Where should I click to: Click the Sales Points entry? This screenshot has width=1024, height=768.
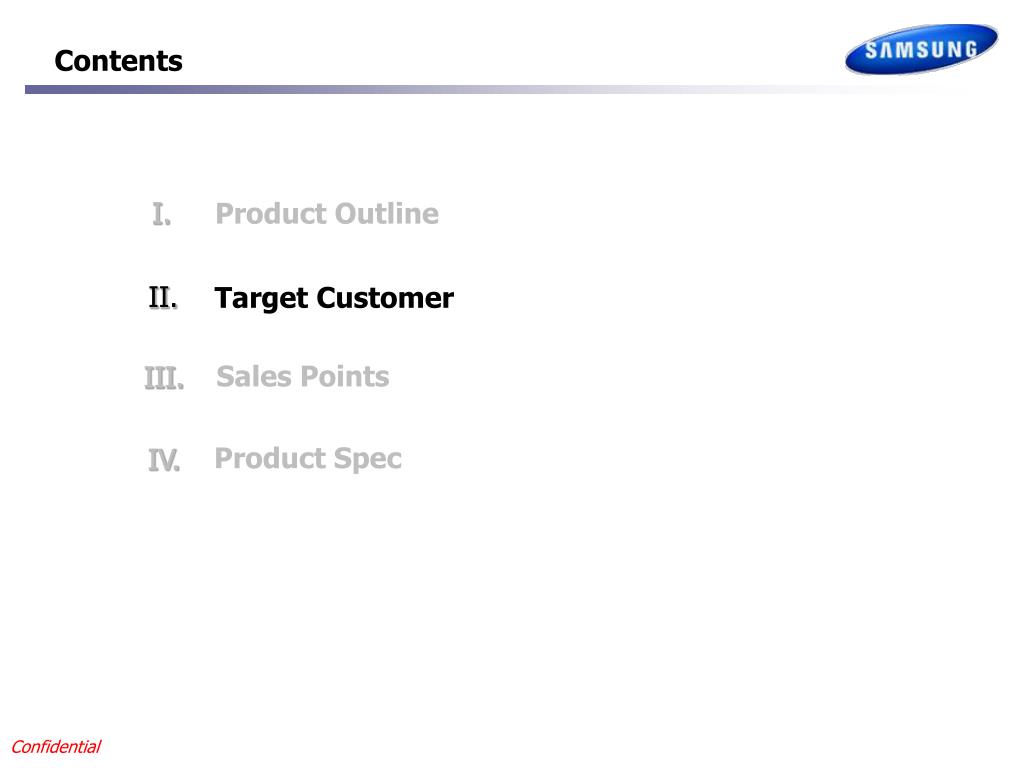[302, 376]
